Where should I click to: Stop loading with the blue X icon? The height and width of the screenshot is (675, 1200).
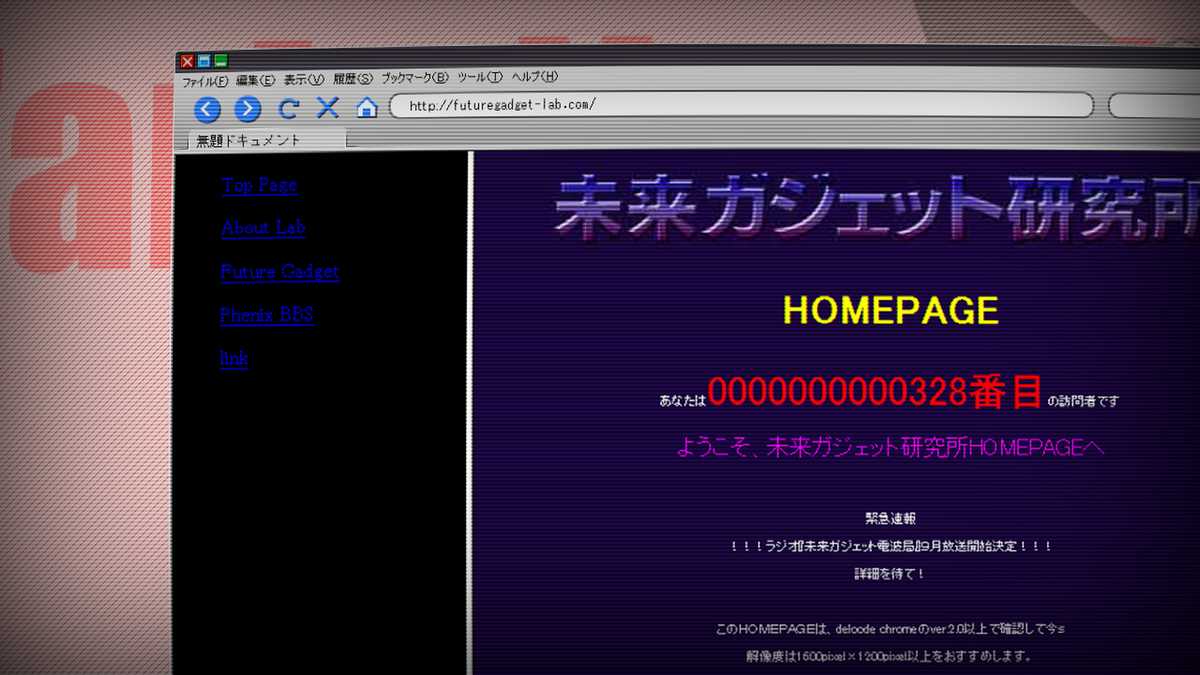click(328, 108)
